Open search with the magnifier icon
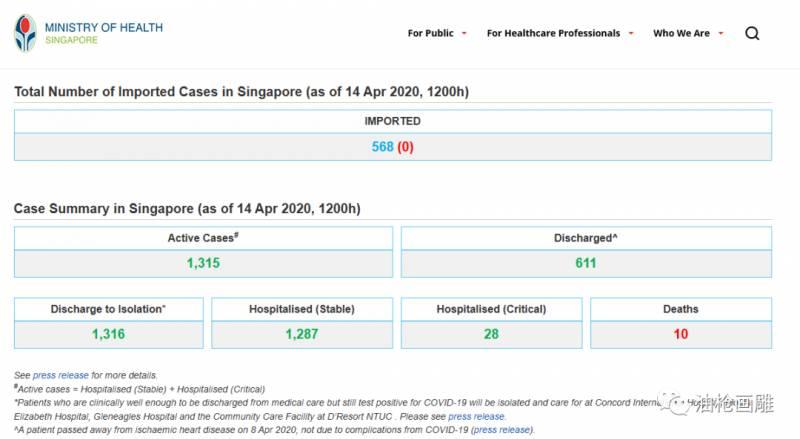800x439 pixels. (752, 33)
